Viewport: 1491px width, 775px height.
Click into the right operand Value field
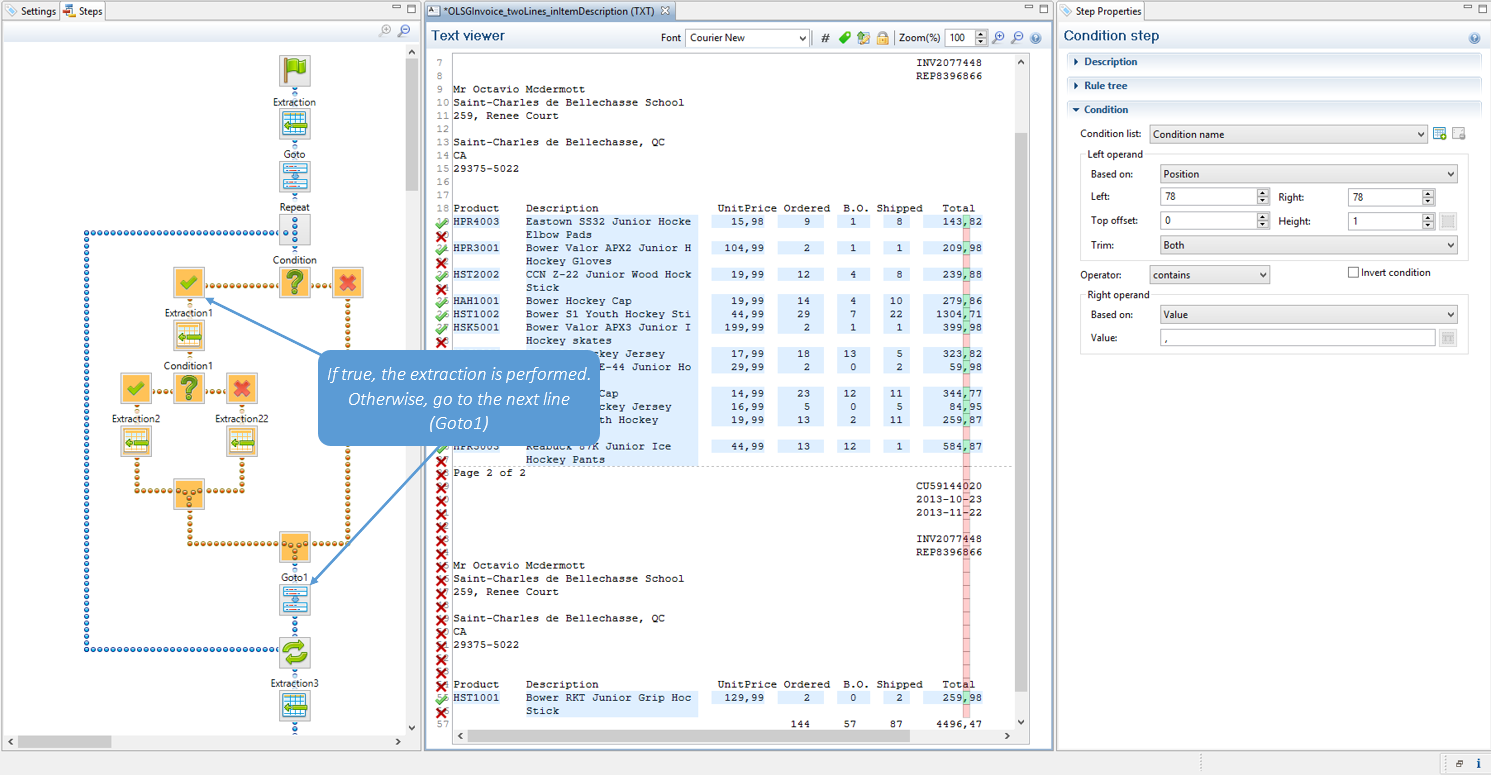1297,339
